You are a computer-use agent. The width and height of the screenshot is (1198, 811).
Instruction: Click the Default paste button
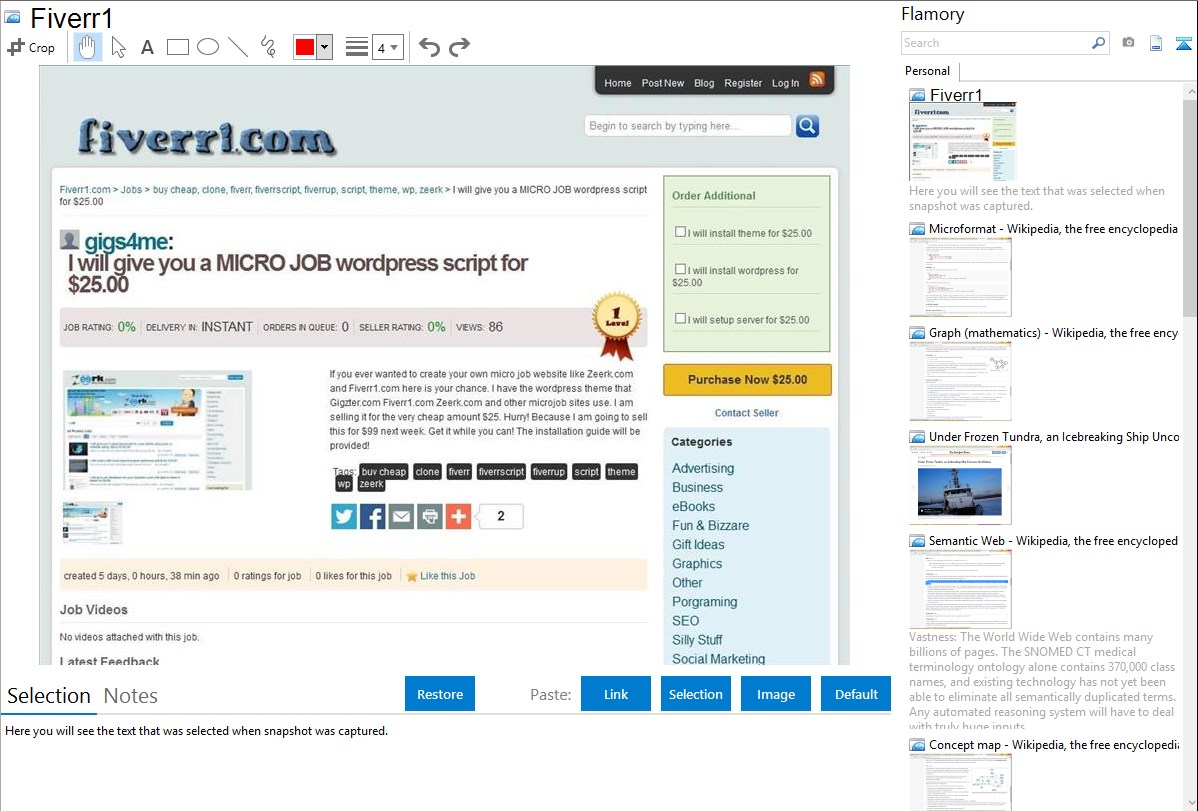pos(856,694)
